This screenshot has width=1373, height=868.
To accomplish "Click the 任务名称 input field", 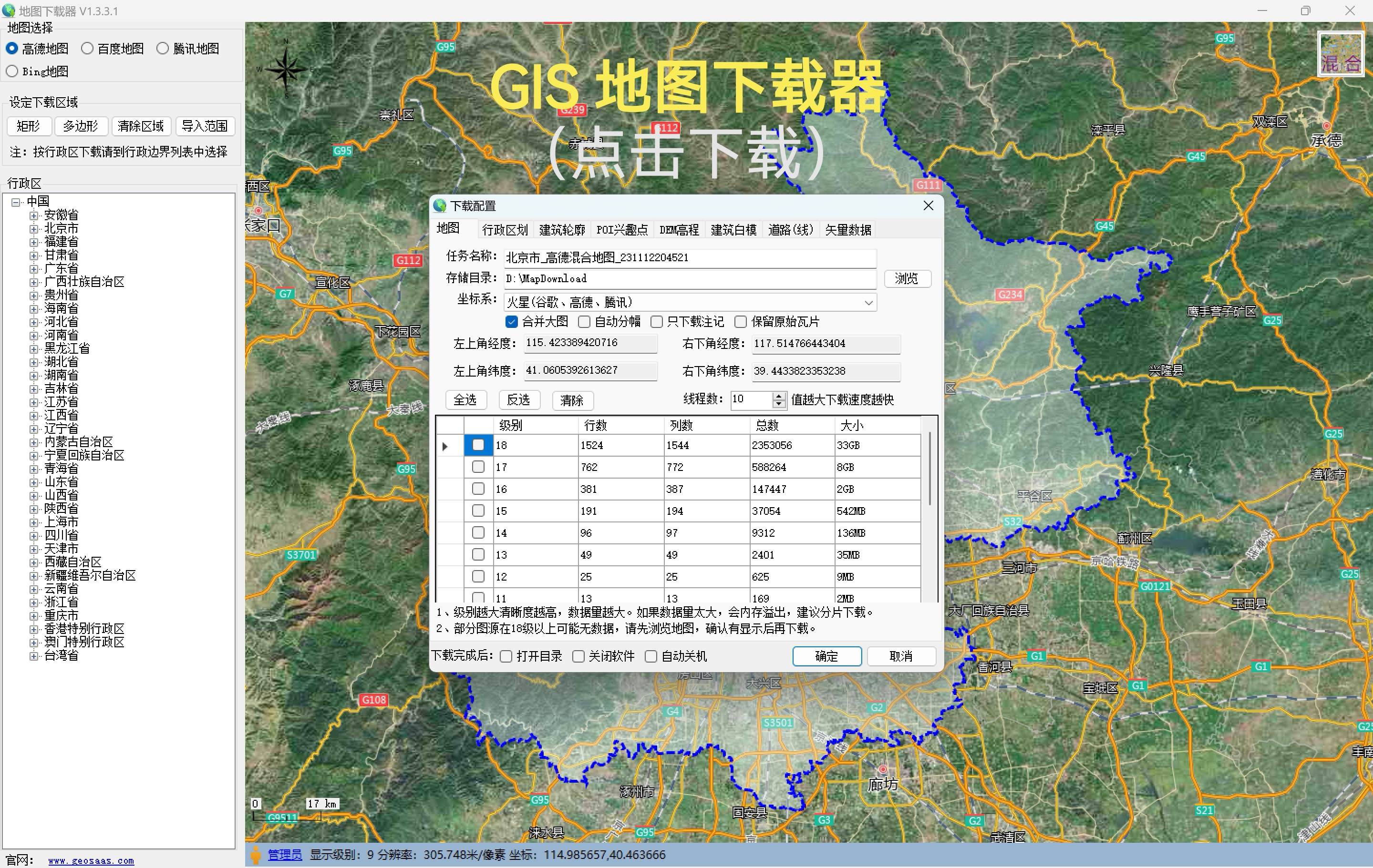I will pyautogui.click(x=689, y=257).
